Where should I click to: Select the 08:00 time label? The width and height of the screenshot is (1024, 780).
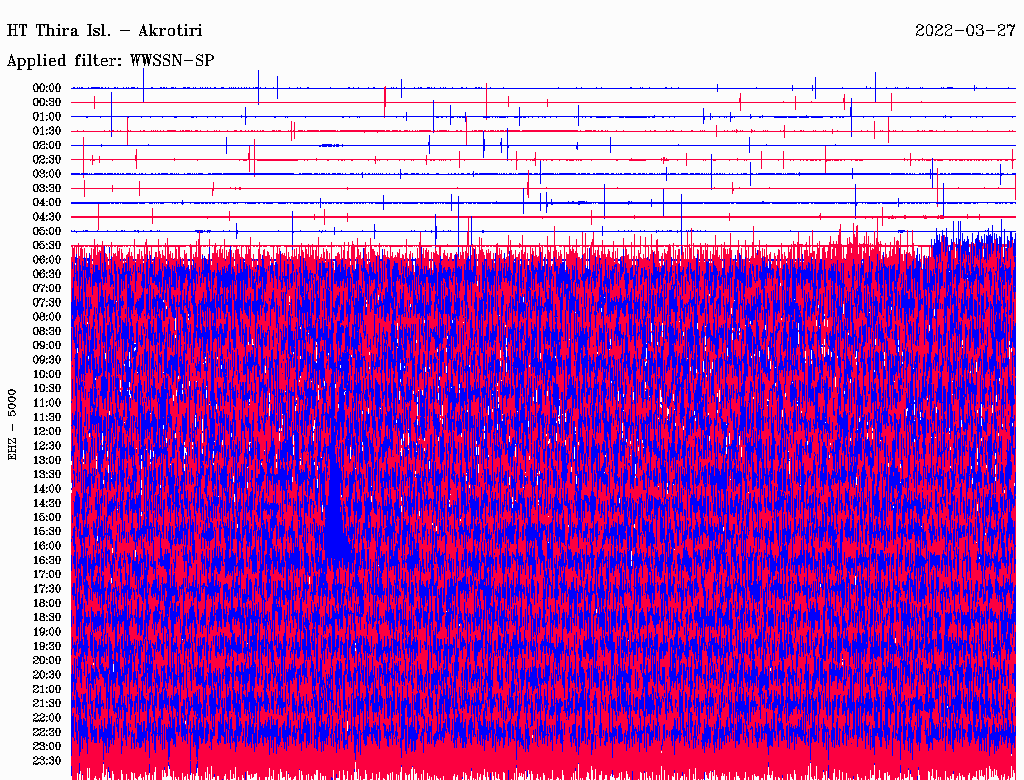point(47,317)
